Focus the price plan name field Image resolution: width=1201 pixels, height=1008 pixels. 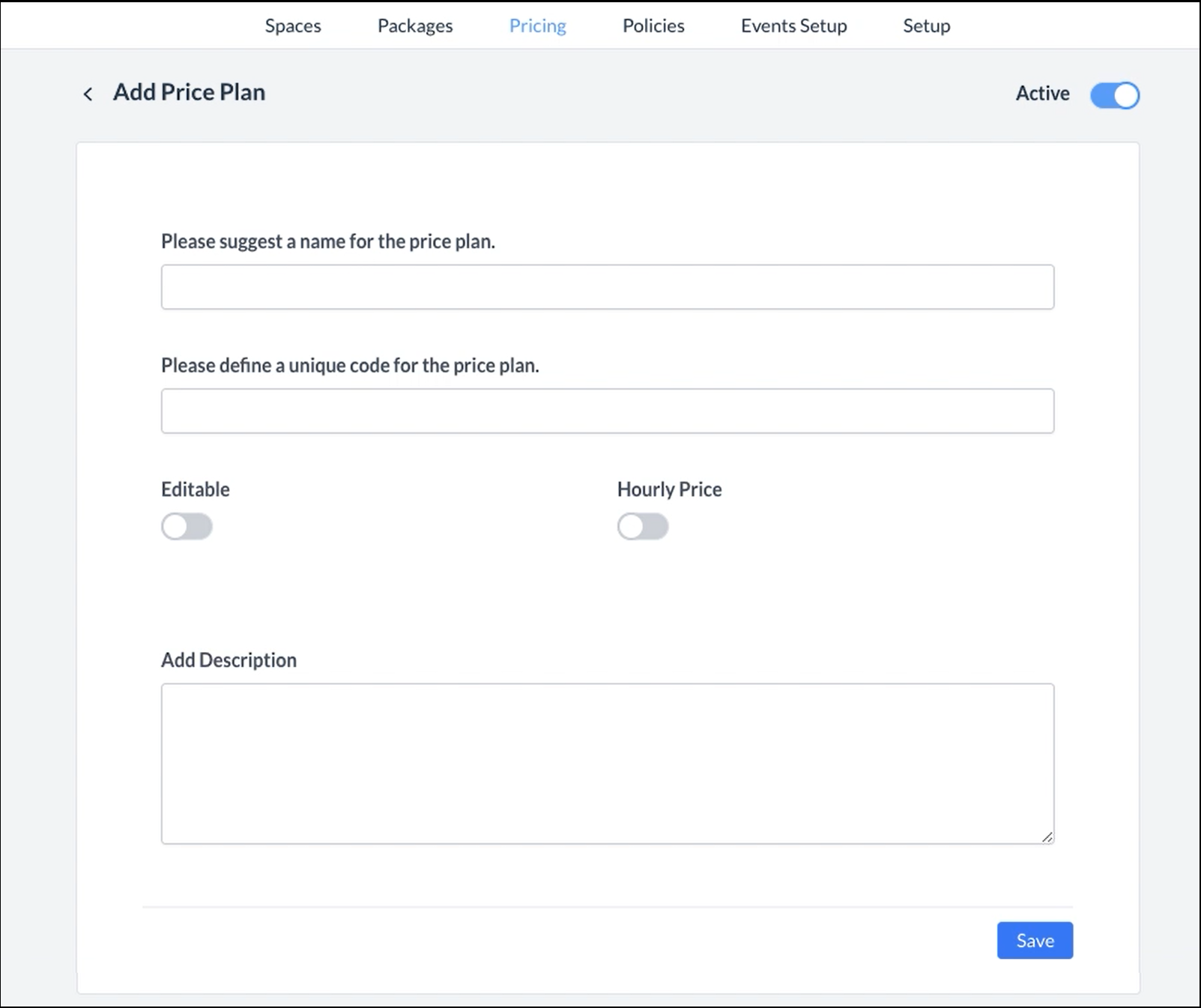click(607, 286)
